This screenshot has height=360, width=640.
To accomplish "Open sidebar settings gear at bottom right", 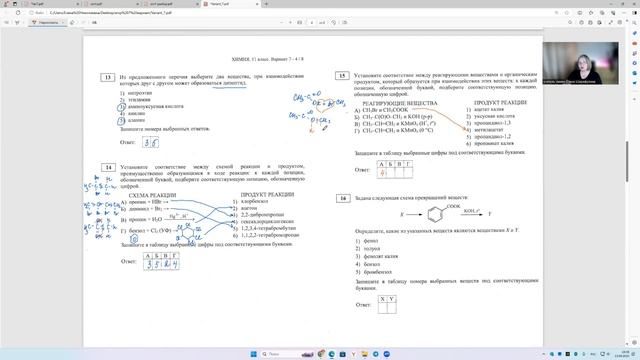I will [635, 343].
